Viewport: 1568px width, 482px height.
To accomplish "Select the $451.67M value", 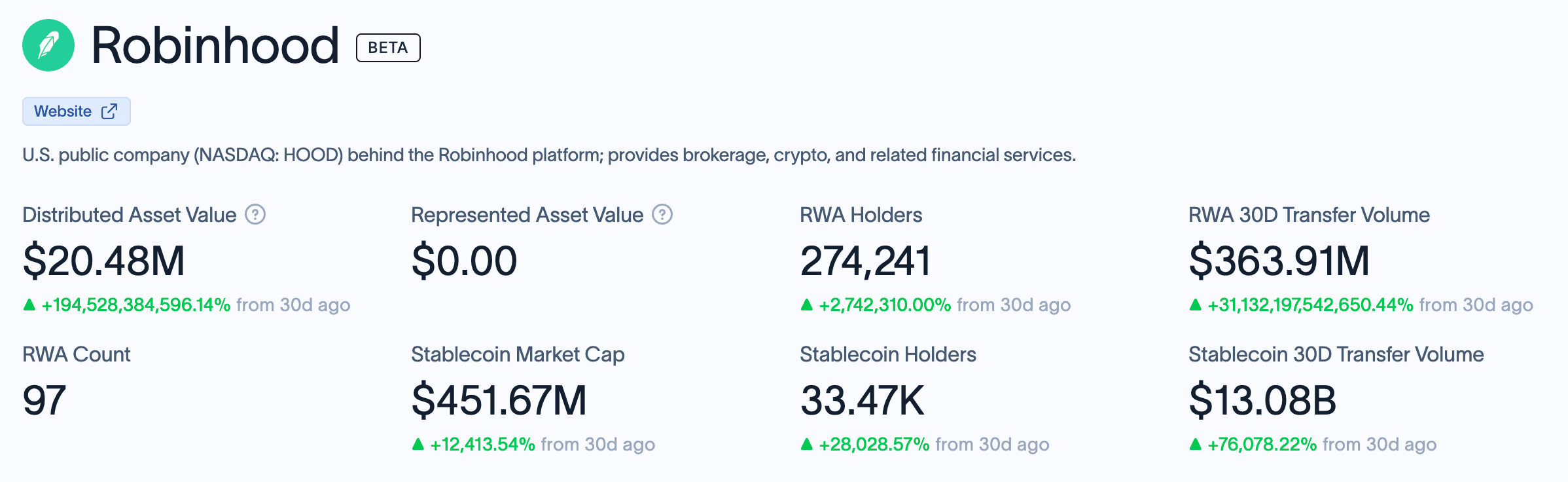I will [499, 400].
